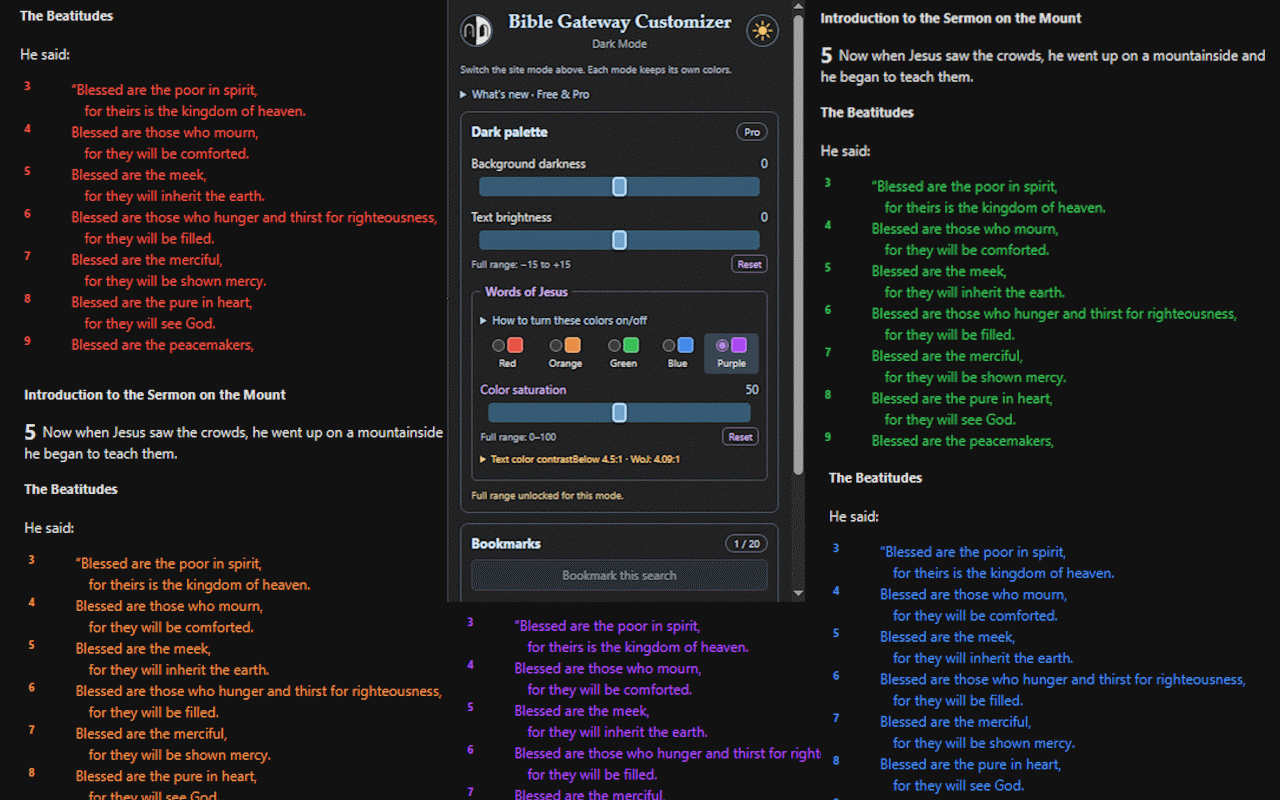Click the Color saturation value "50"

click(752, 390)
